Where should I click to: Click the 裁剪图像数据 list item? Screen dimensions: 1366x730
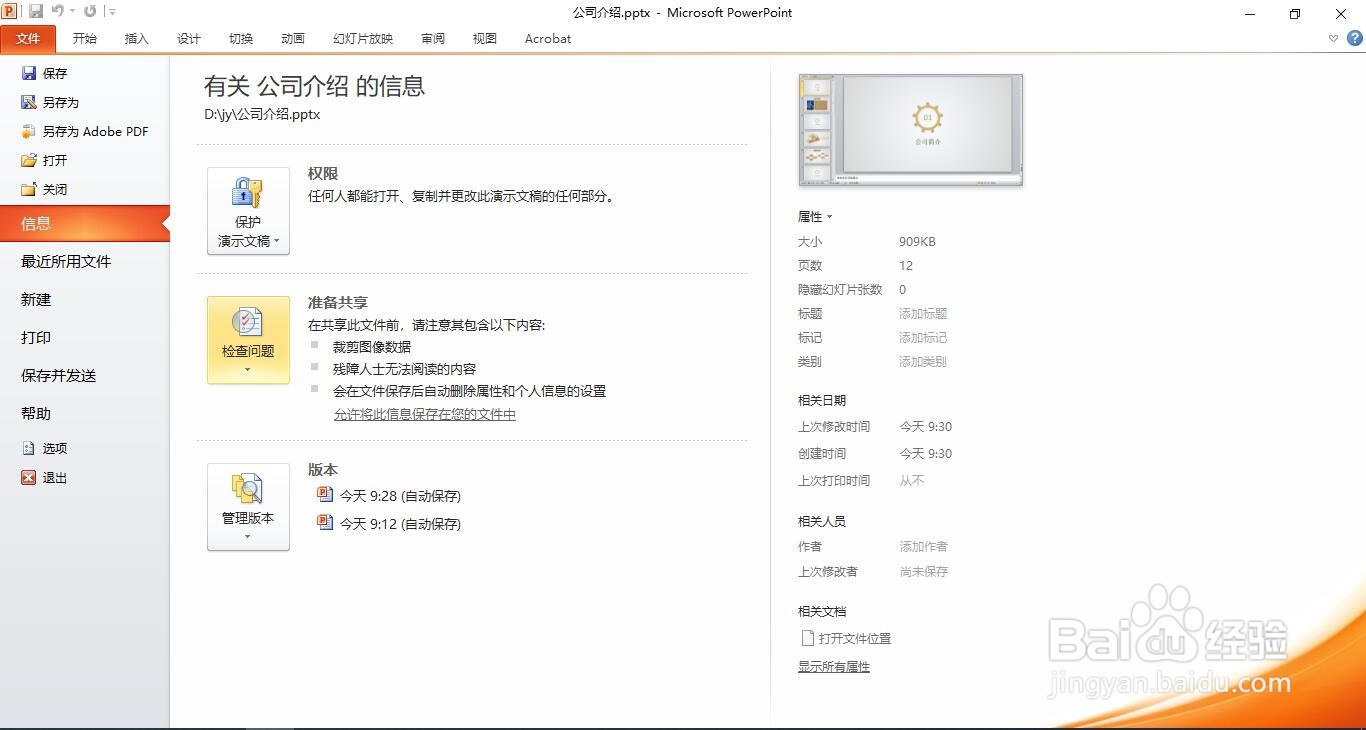[372, 347]
